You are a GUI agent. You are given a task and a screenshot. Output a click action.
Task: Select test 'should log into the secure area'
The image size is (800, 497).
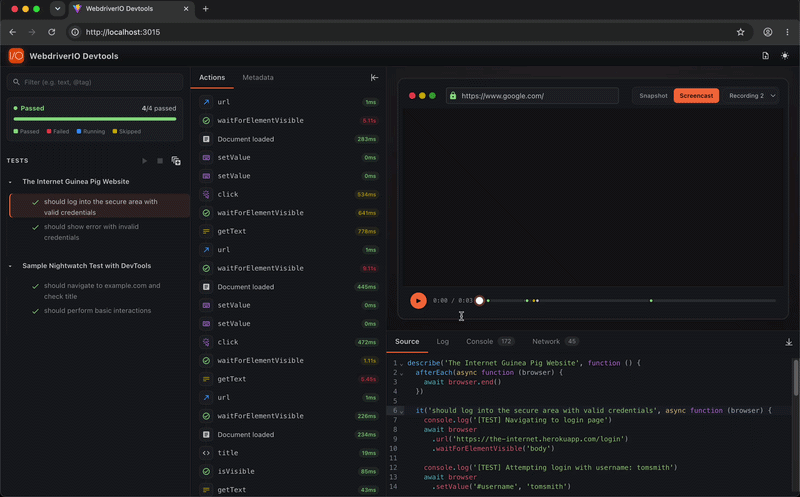pos(99,207)
